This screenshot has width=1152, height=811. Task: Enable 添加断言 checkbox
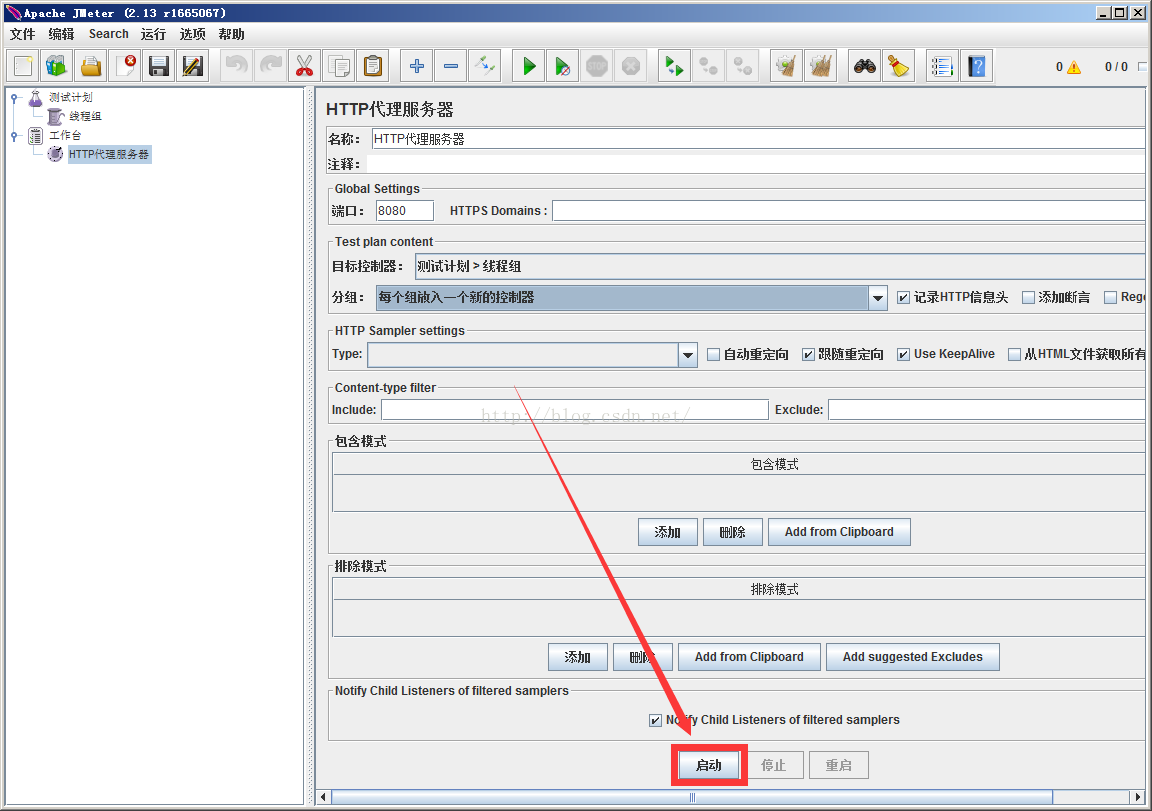tap(1029, 298)
